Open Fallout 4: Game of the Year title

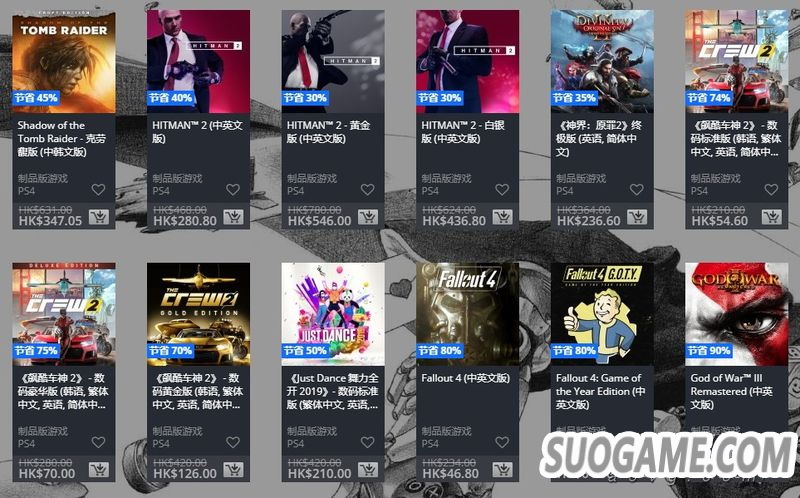601,391
